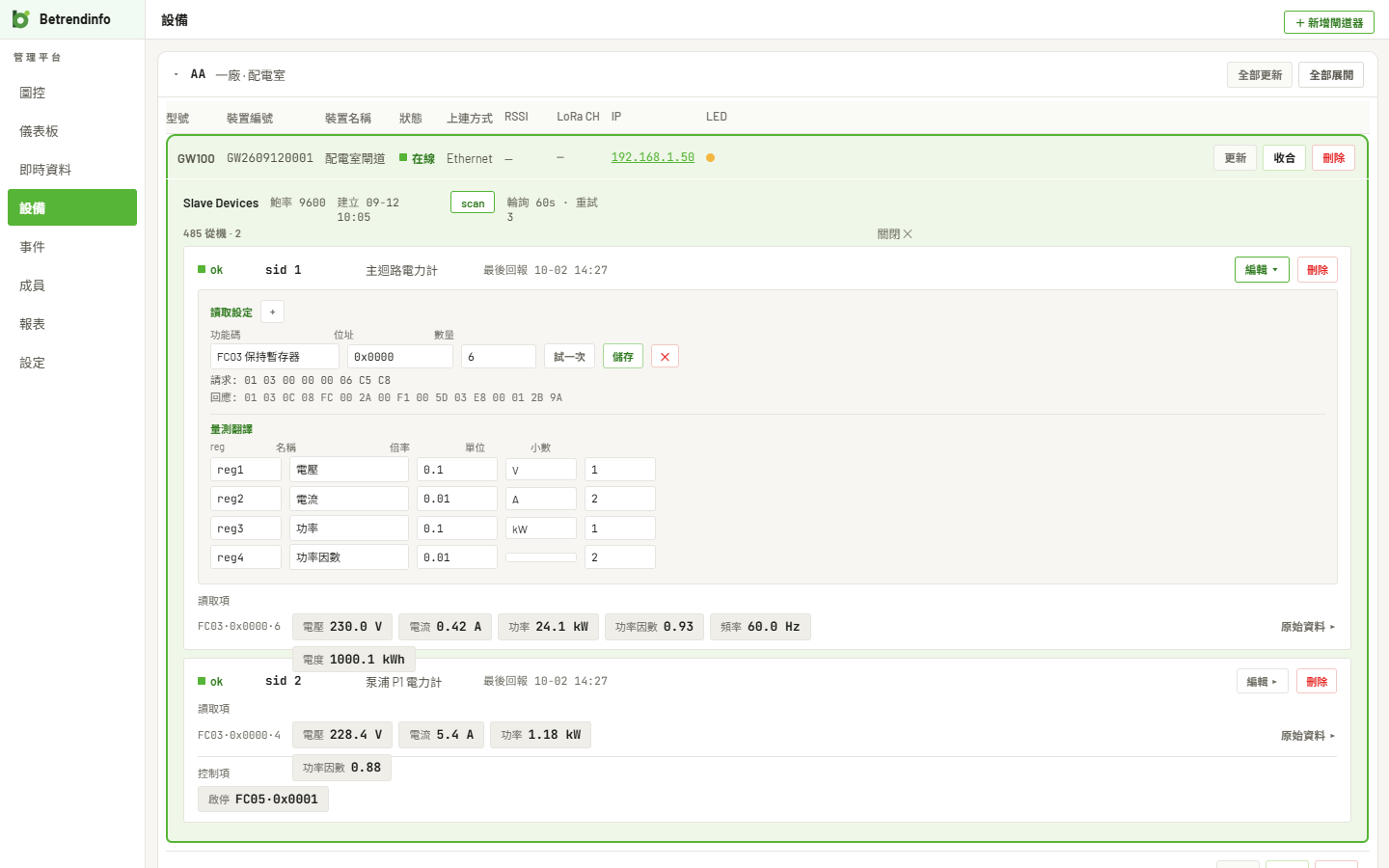
Task: Delete sid 2 device
Action: [1317, 682]
